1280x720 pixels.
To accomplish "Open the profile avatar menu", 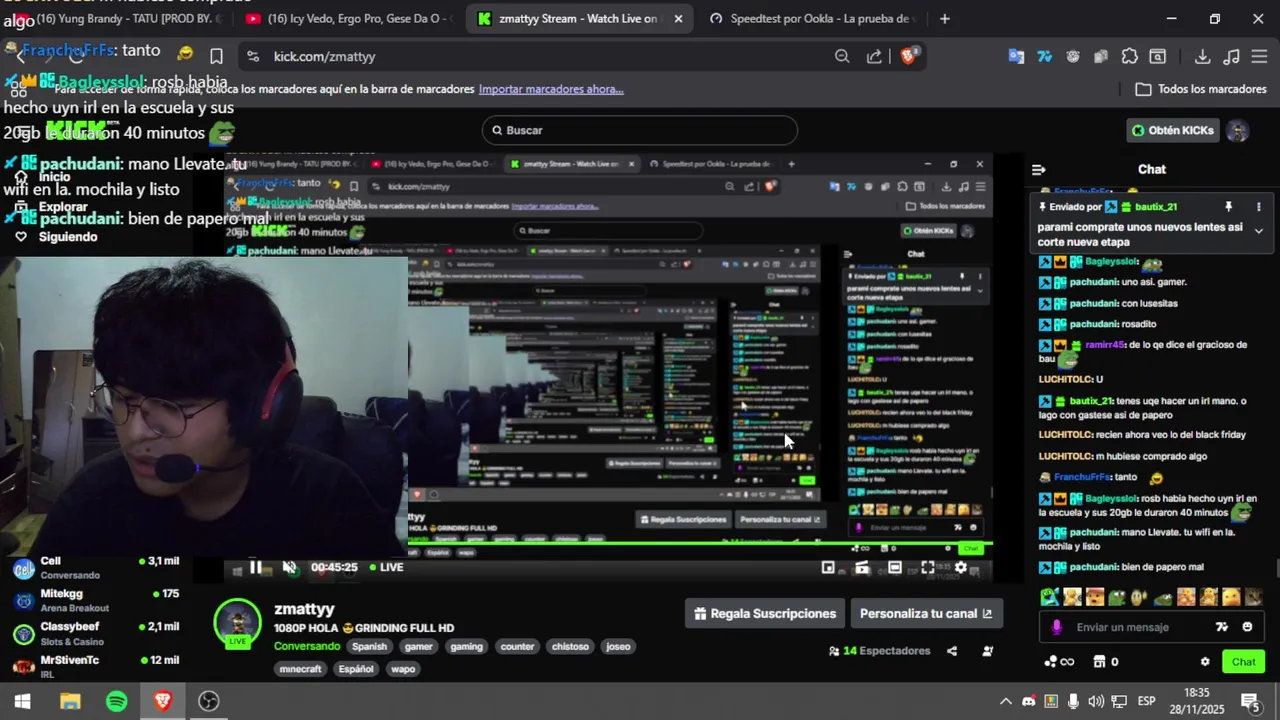I will point(1238,131).
